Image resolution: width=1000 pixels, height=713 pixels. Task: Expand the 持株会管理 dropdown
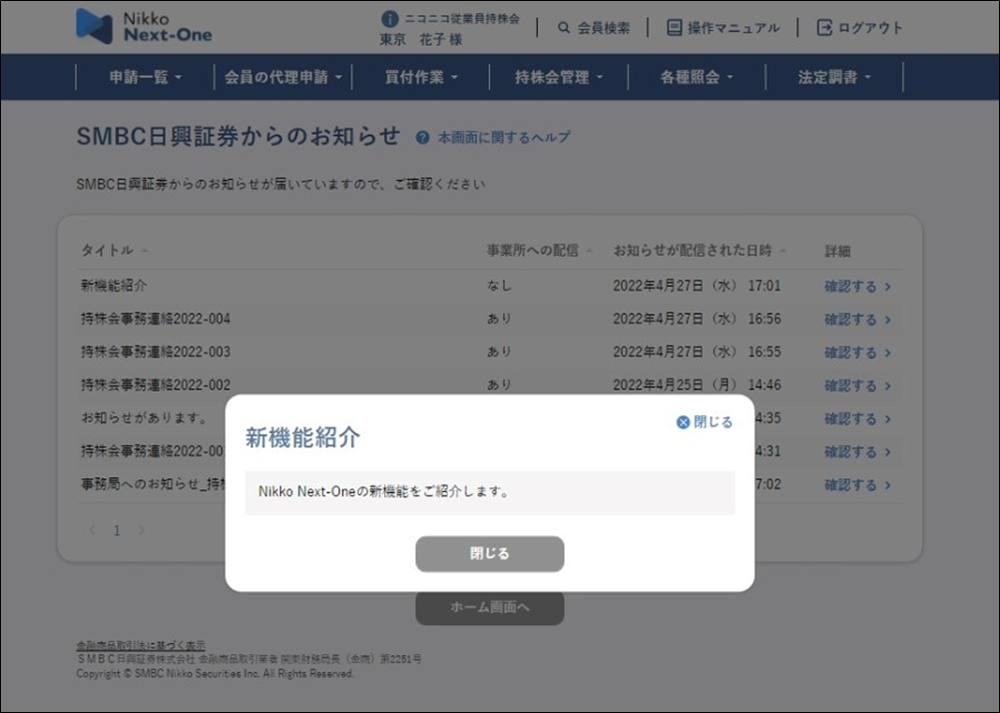(x=557, y=77)
